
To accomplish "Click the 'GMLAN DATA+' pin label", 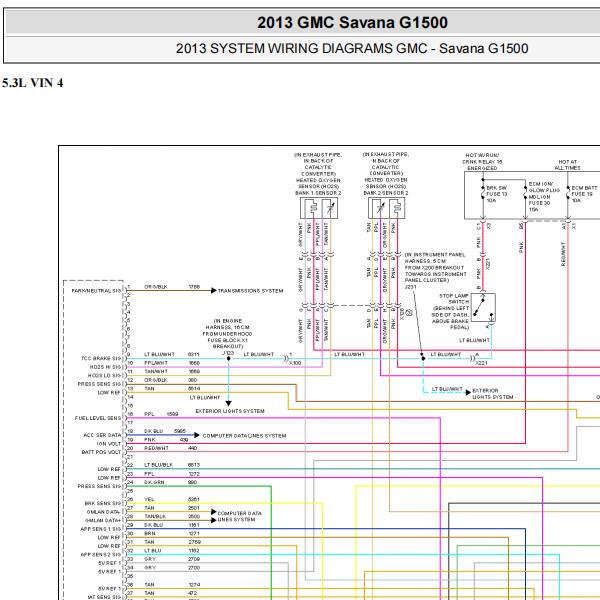I will pos(103,520).
